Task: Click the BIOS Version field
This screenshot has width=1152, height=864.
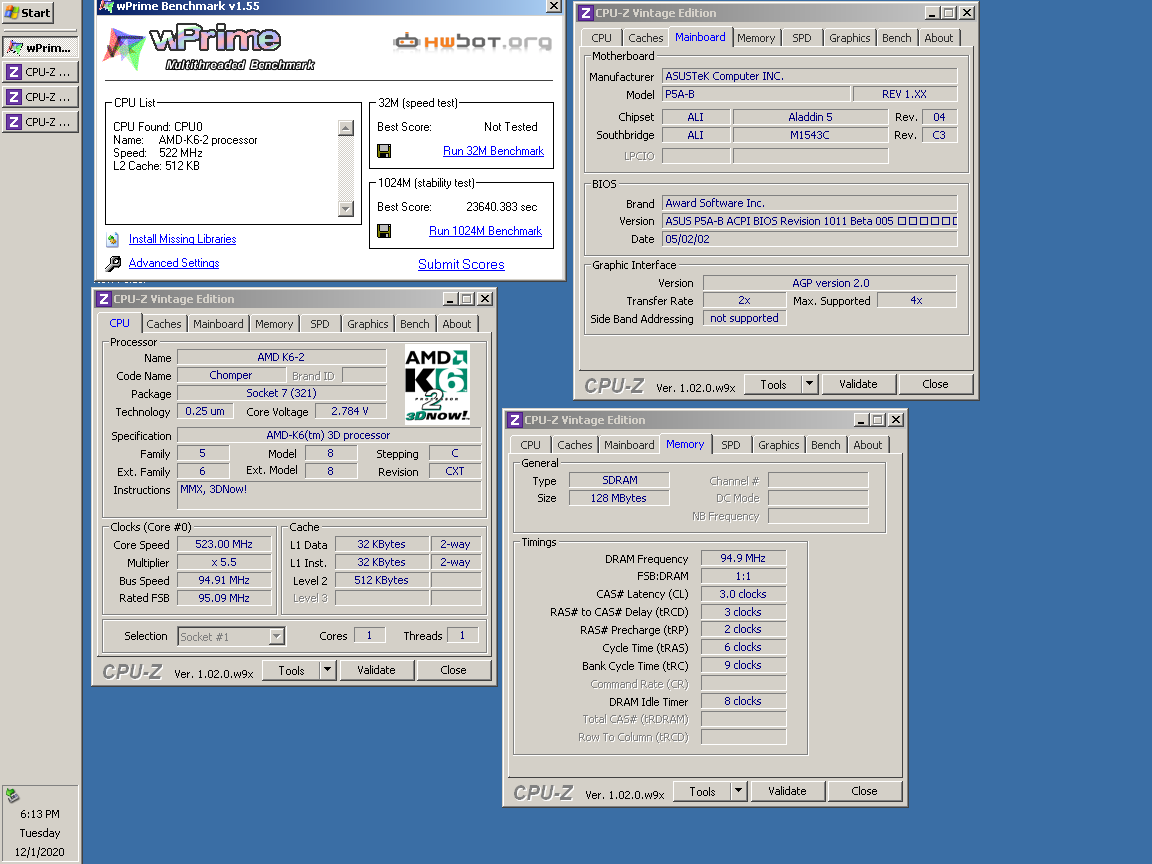Action: (x=810, y=221)
